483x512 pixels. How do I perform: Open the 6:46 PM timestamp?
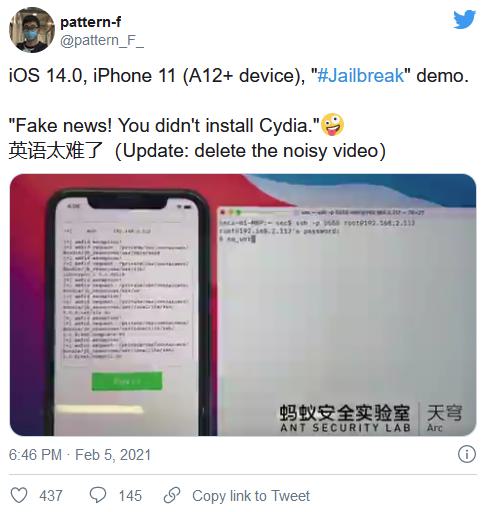[x=35, y=455]
